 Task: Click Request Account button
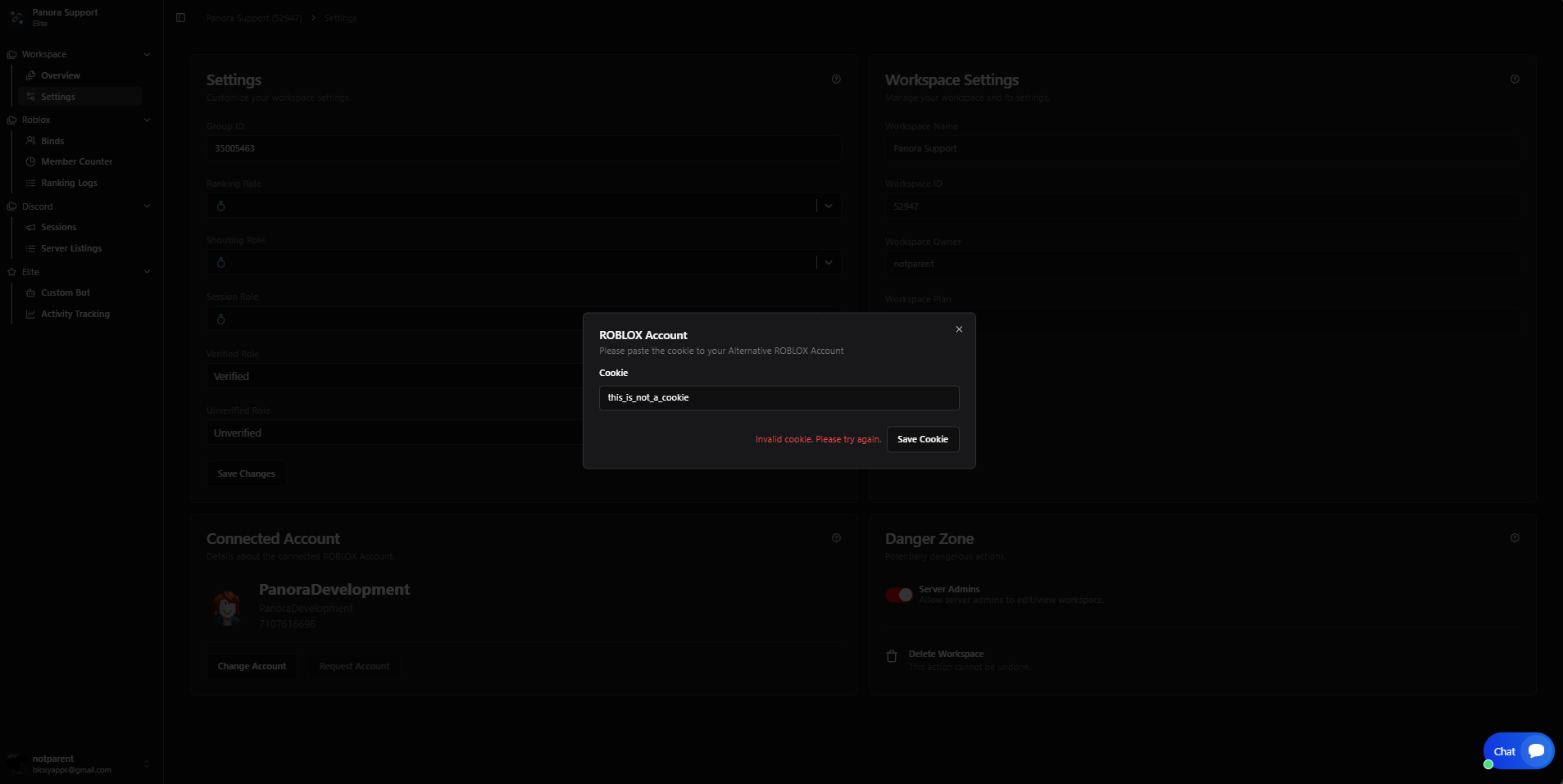click(354, 666)
